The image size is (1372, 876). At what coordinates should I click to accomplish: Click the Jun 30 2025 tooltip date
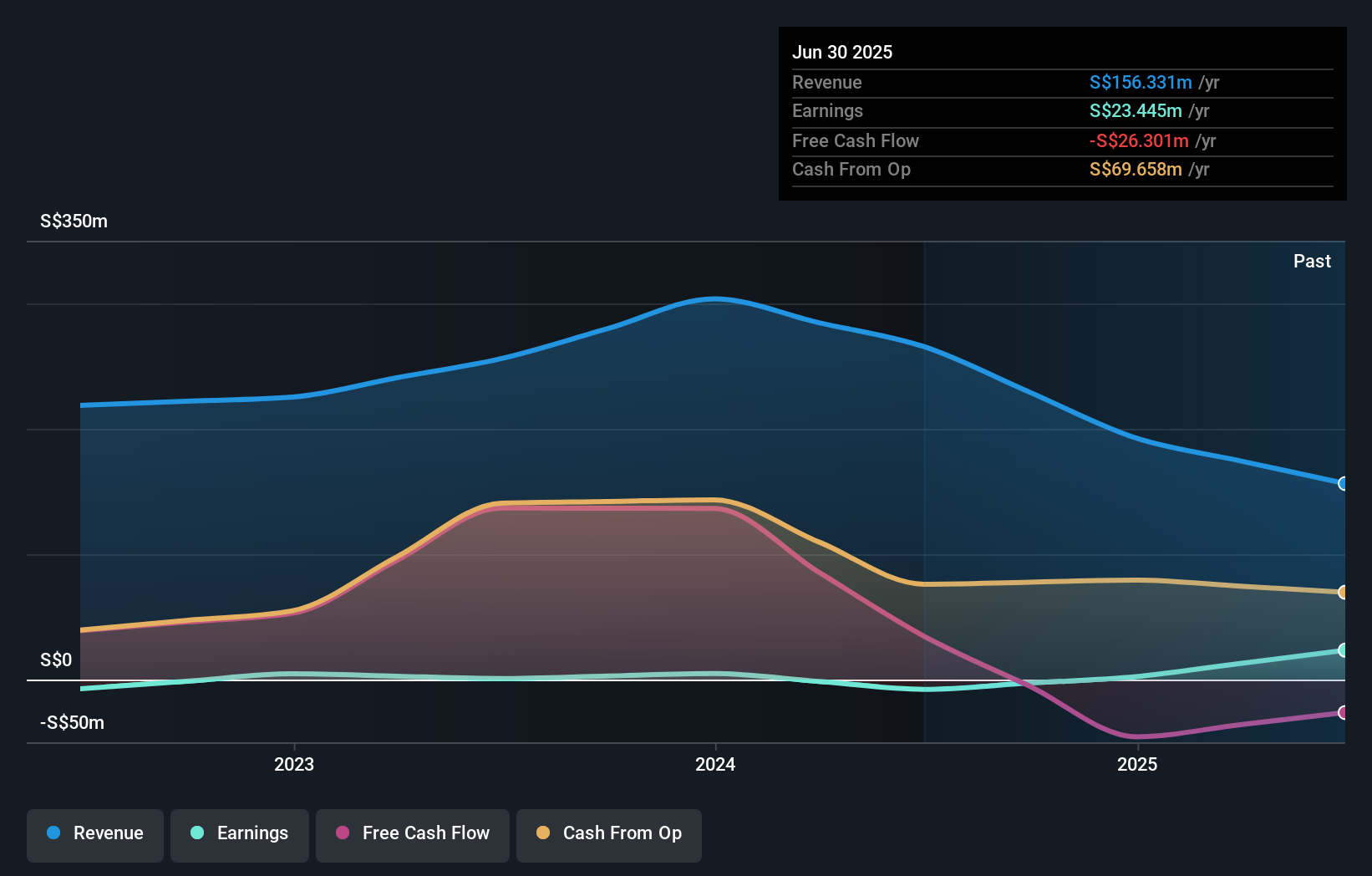tap(842, 53)
